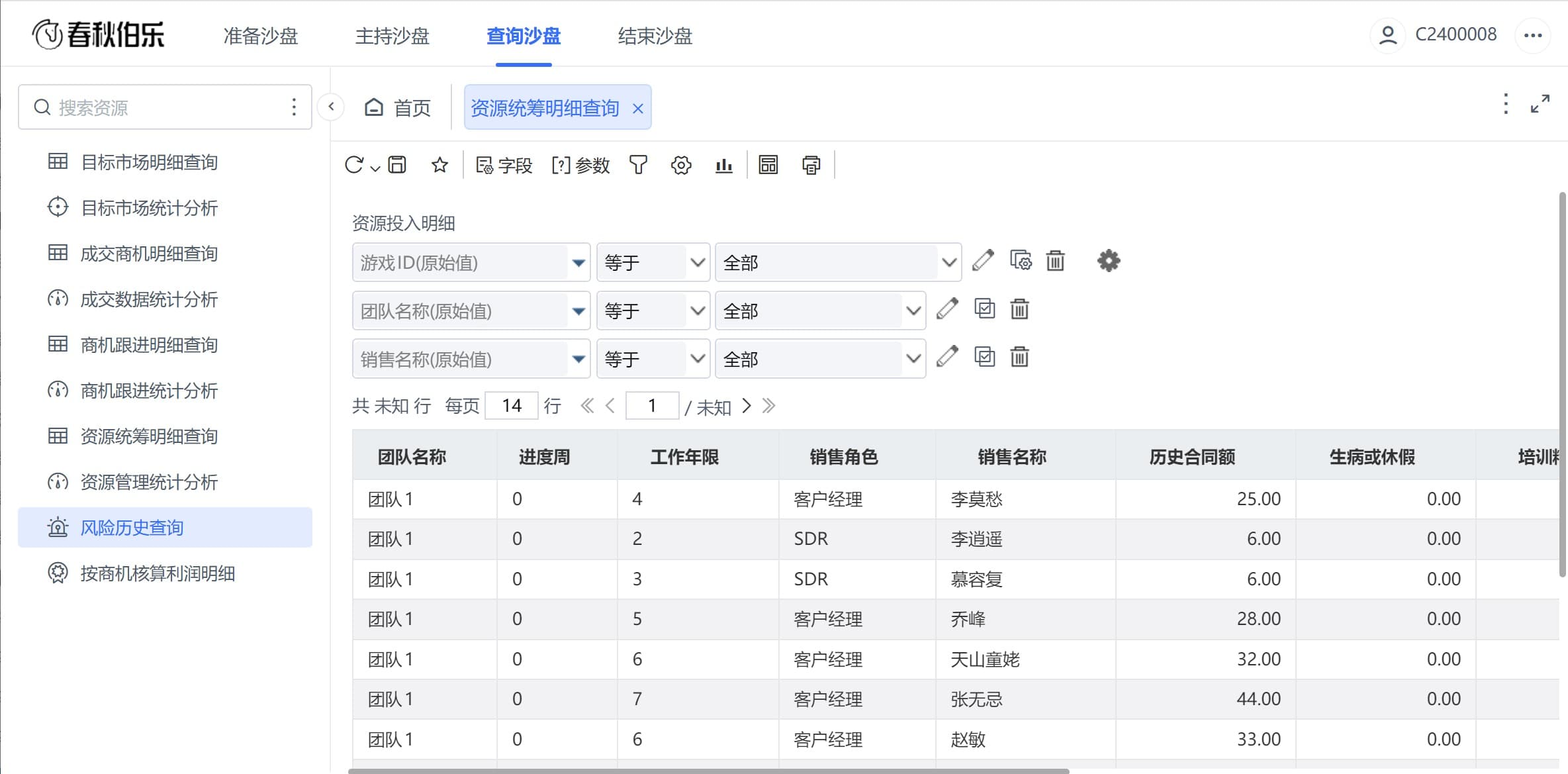The width and height of the screenshot is (1568, 774).
Task: Expand the 游戏ID(原始值) field dropdown
Action: (x=578, y=263)
